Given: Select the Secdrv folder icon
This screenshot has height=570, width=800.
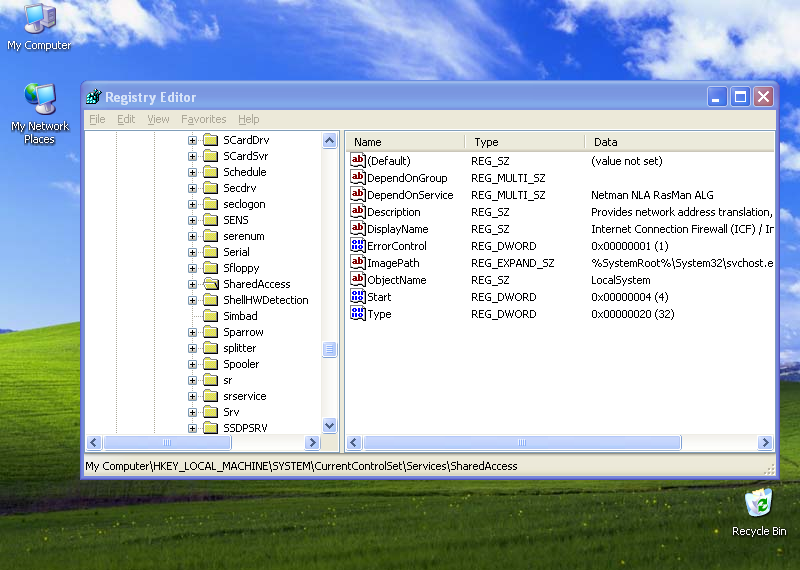Looking at the screenshot, I should coord(210,188).
